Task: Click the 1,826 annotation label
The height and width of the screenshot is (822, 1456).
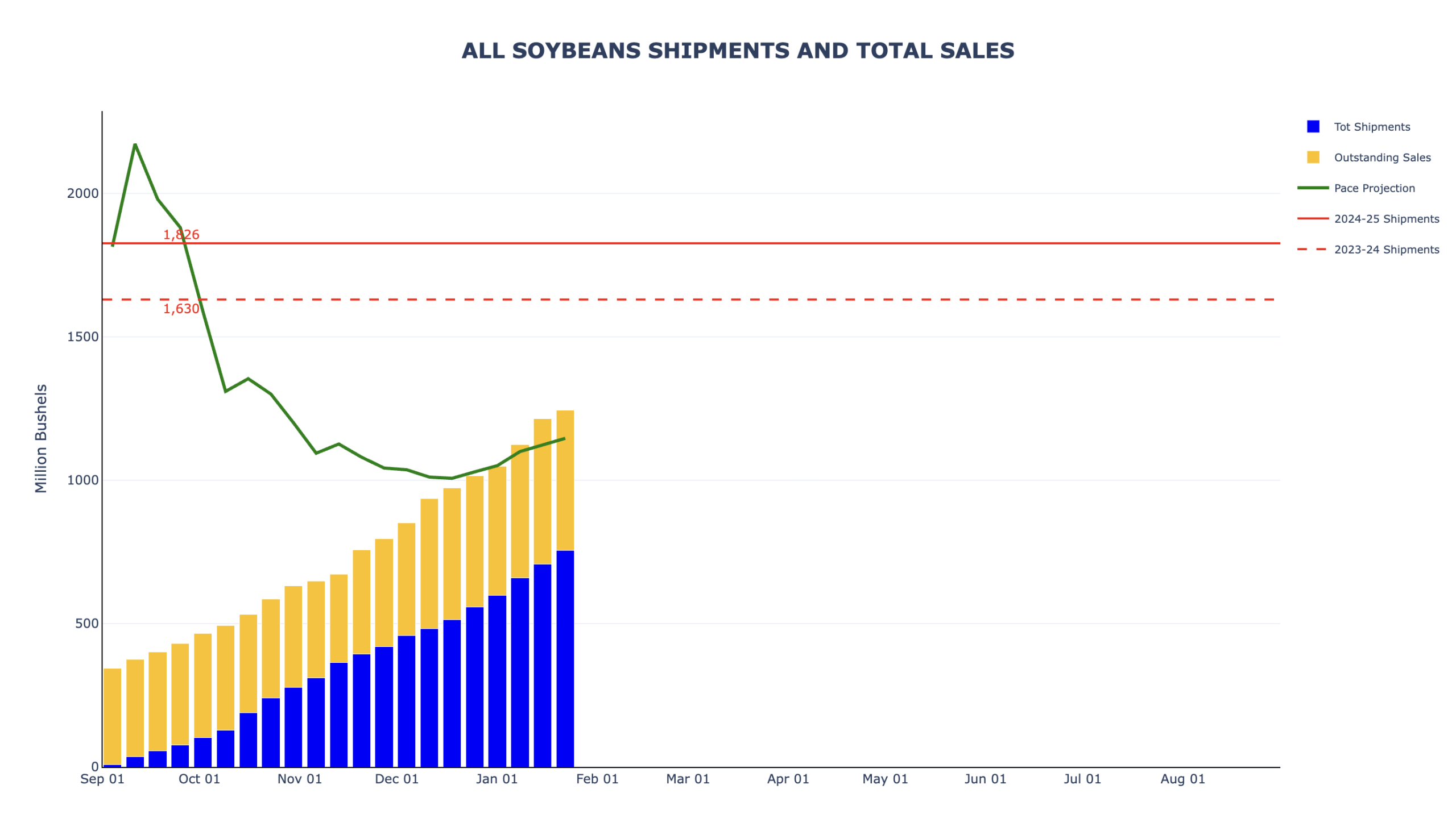Action: (181, 234)
